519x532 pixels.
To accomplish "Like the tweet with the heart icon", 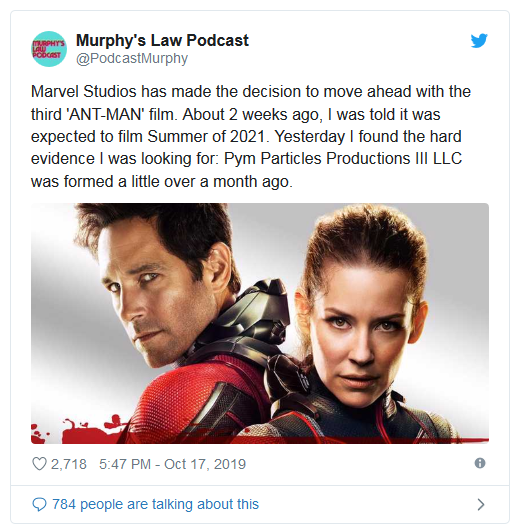I will [x=39, y=463].
